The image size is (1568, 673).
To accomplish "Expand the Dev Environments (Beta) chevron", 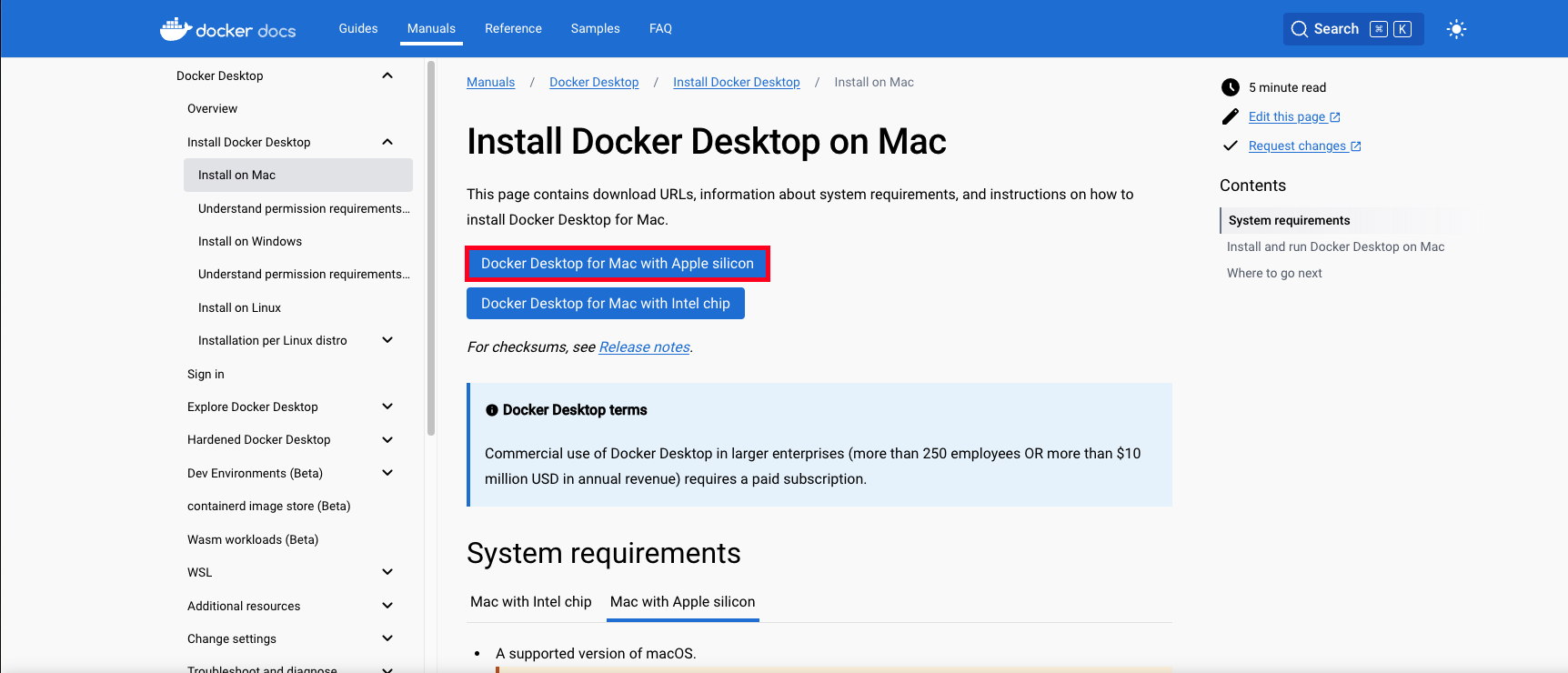I will pyautogui.click(x=387, y=473).
